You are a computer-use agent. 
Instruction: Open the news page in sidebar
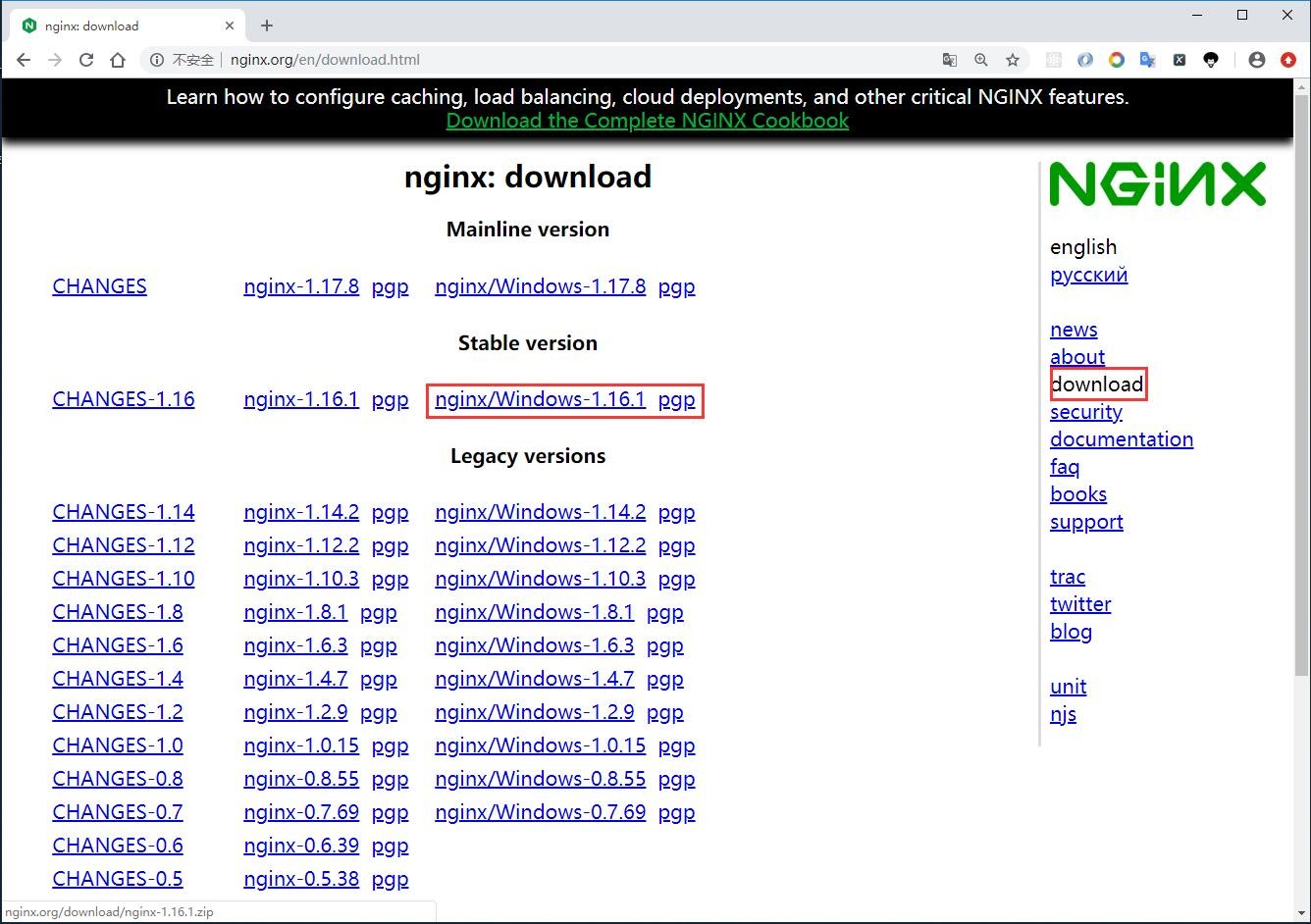coord(1074,330)
